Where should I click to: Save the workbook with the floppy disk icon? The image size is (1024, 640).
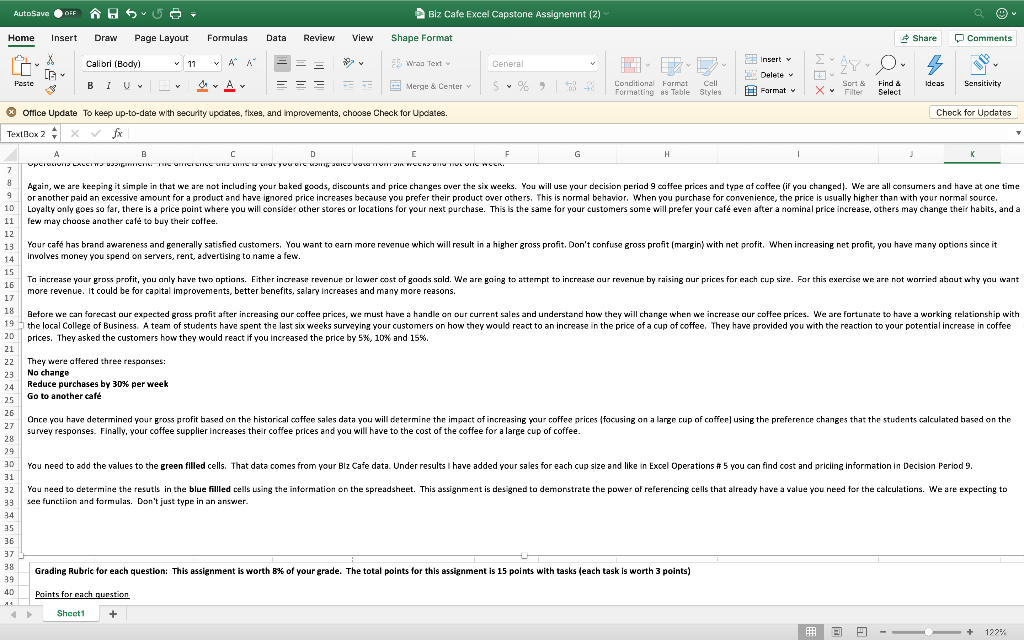[113, 13]
